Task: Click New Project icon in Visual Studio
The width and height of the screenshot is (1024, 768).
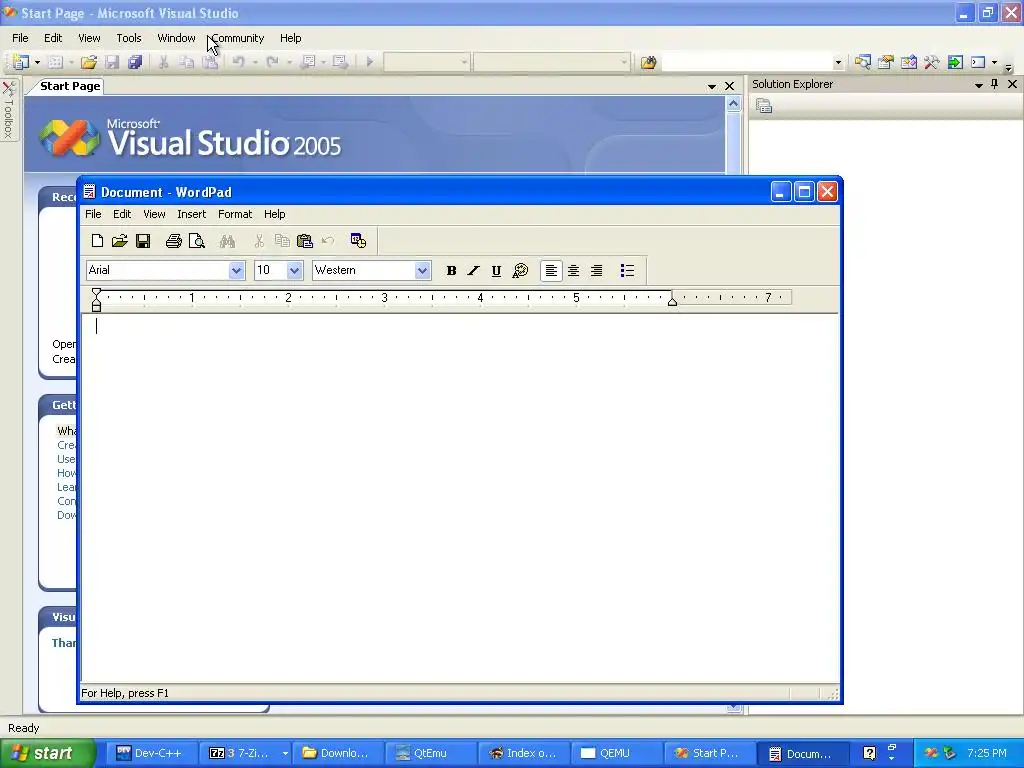Action: 21,62
